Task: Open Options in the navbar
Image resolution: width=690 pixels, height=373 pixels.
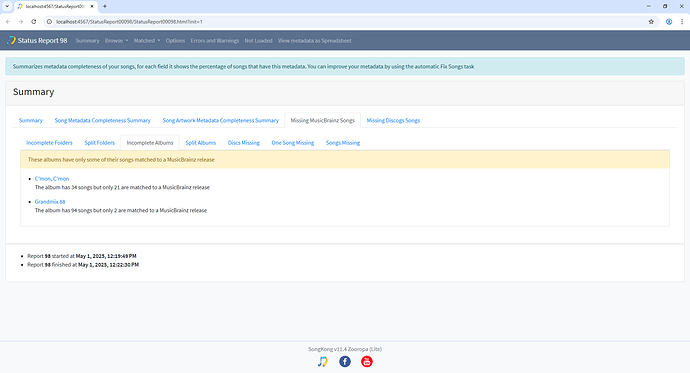Action: 175,40
